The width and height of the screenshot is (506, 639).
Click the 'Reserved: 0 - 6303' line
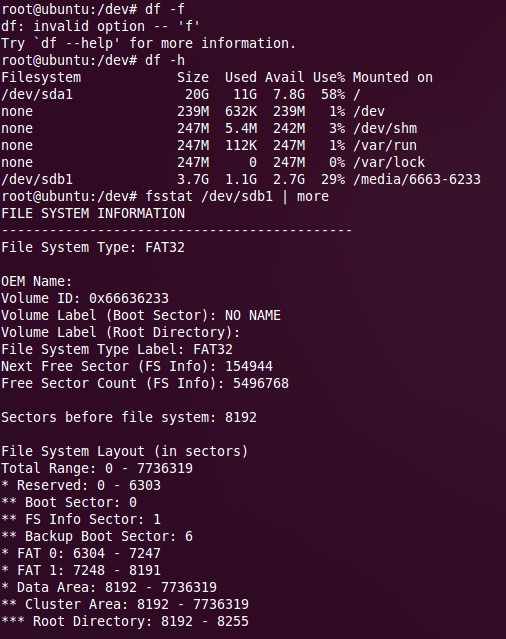81,485
